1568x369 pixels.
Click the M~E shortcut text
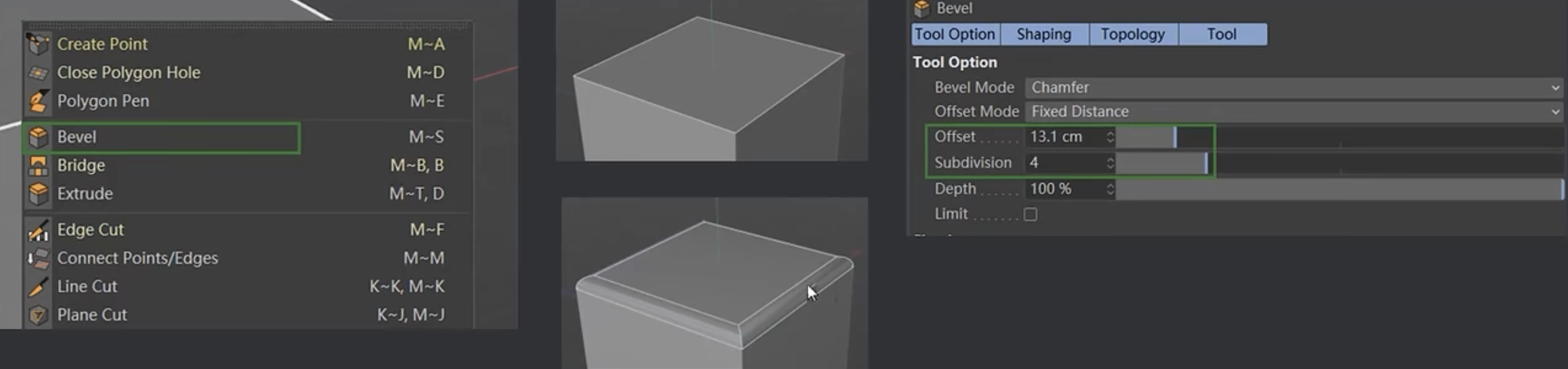[427, 101]
